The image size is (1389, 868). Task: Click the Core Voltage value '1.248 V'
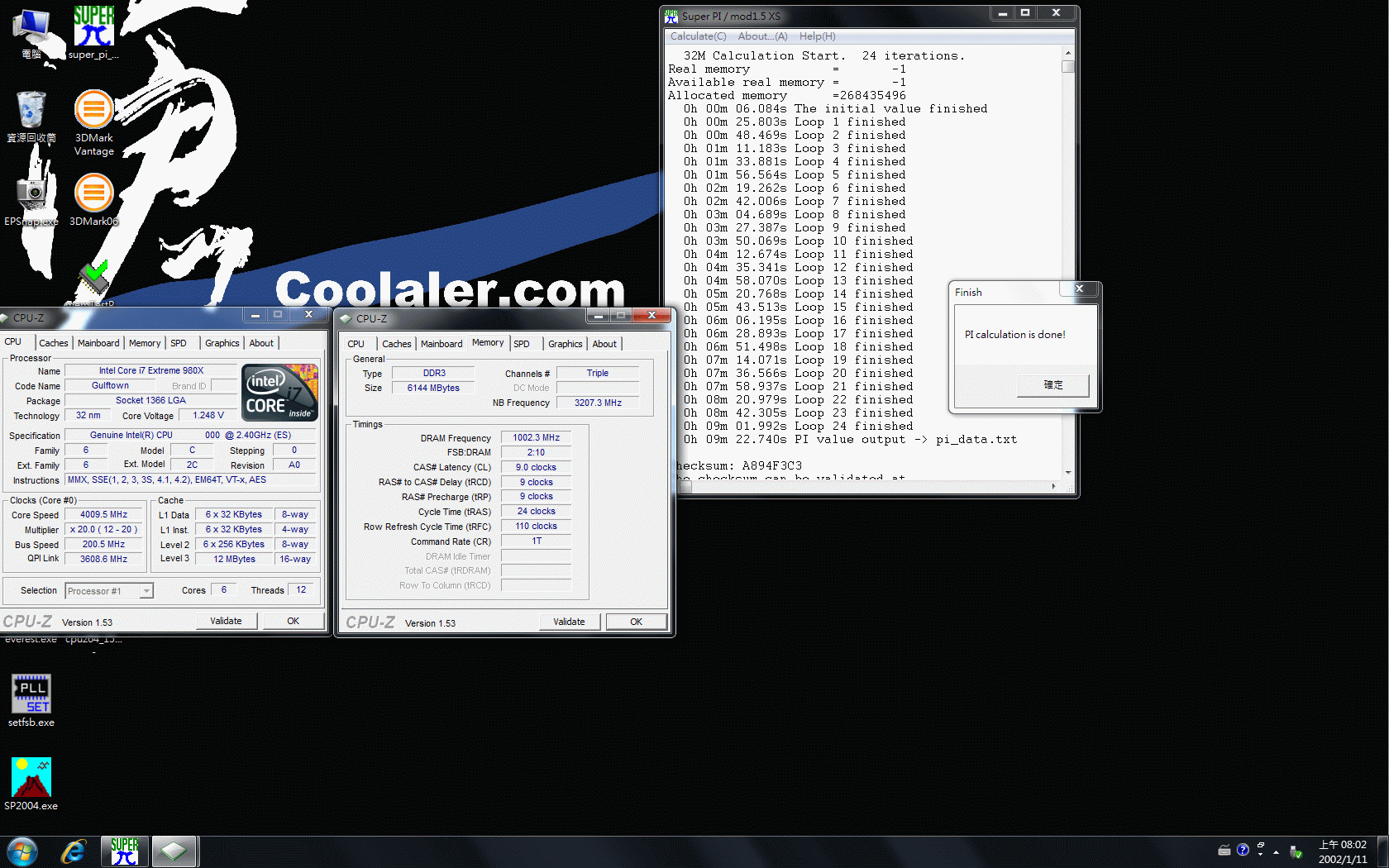point(208,415)
